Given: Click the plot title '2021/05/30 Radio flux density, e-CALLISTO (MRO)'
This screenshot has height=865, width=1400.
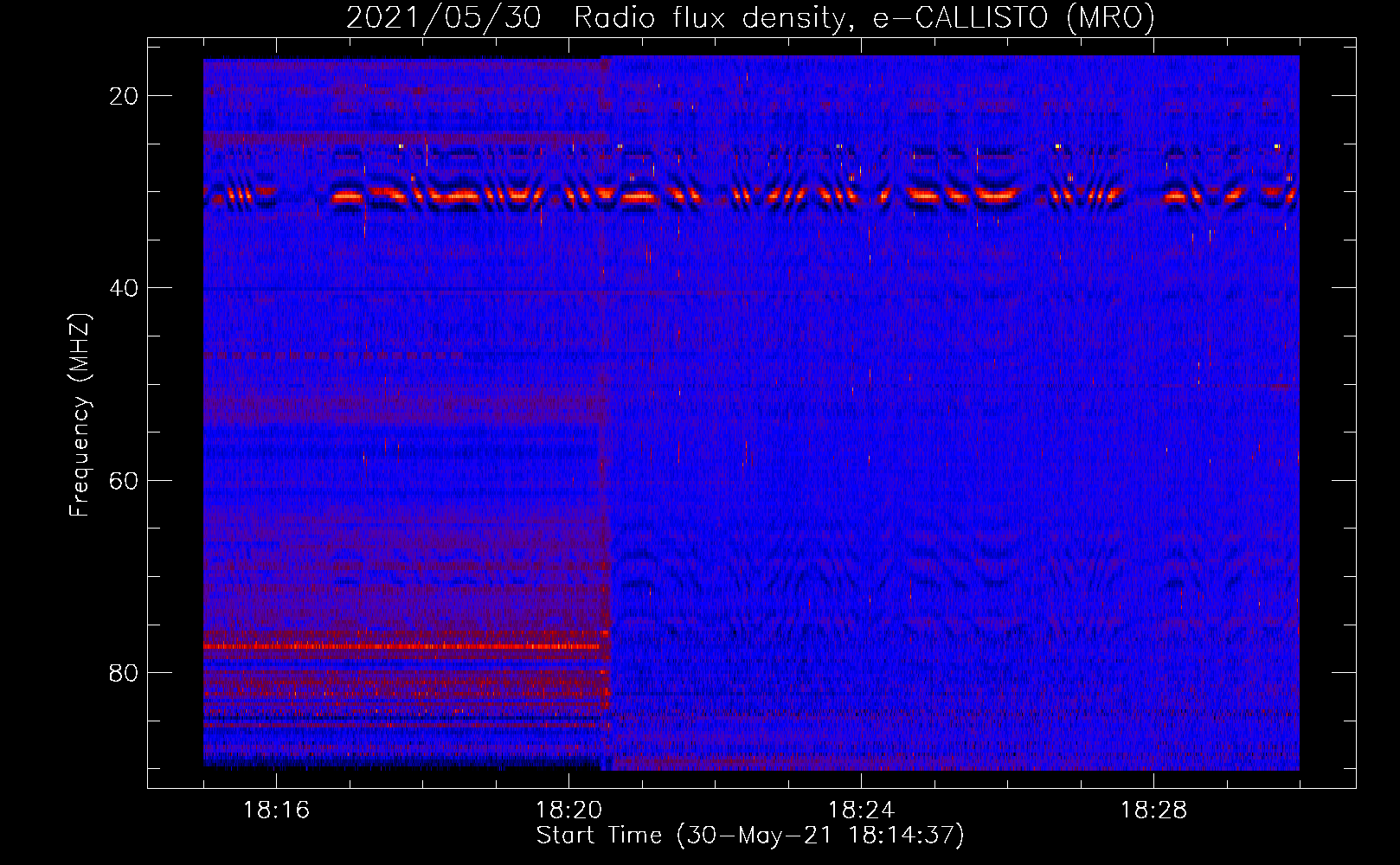Looking at the screenshot, I should (x=750, y=18).
